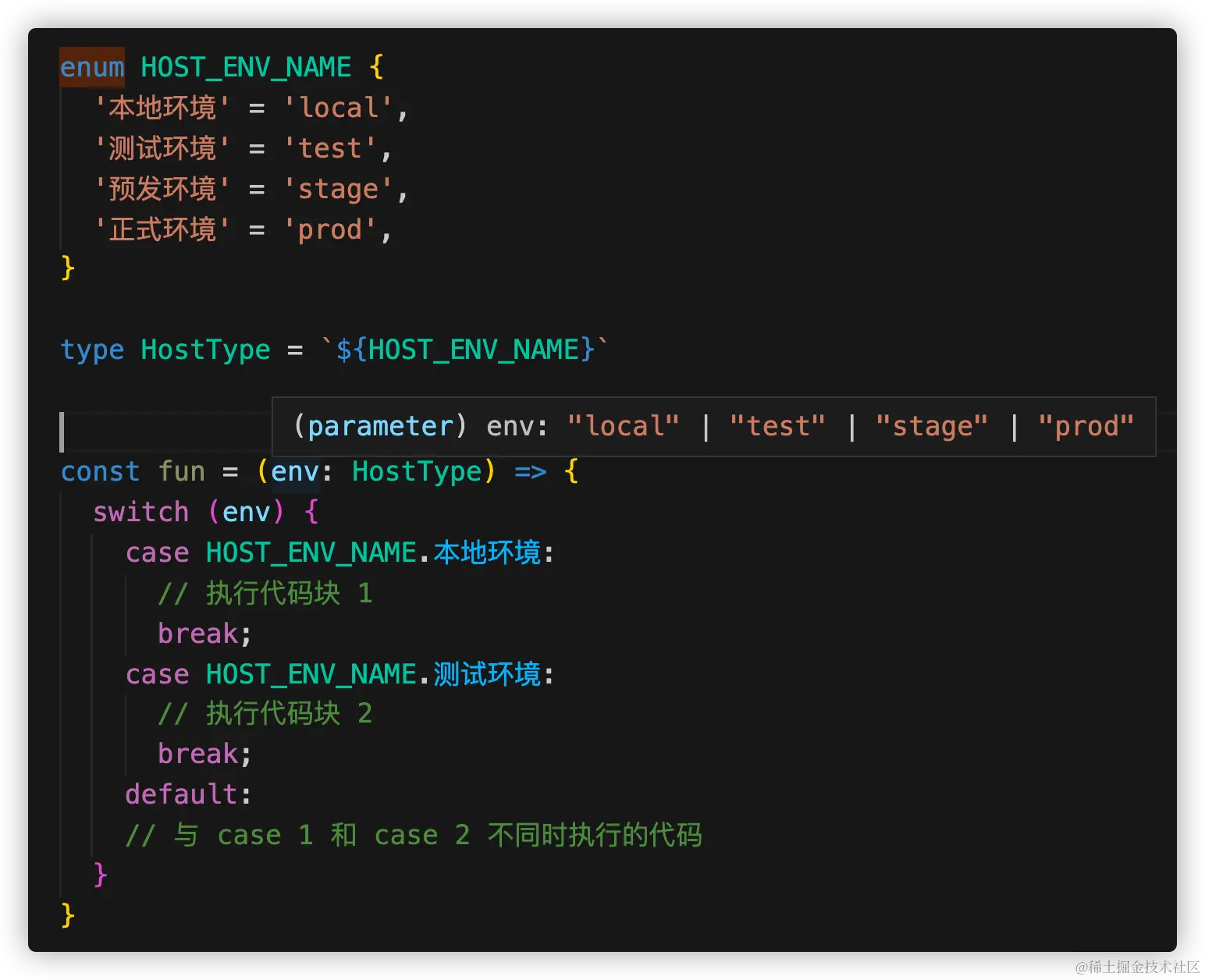Click the "=>" arrow operator
This screenshot has width=1205, height=980.
click(530, 471)
